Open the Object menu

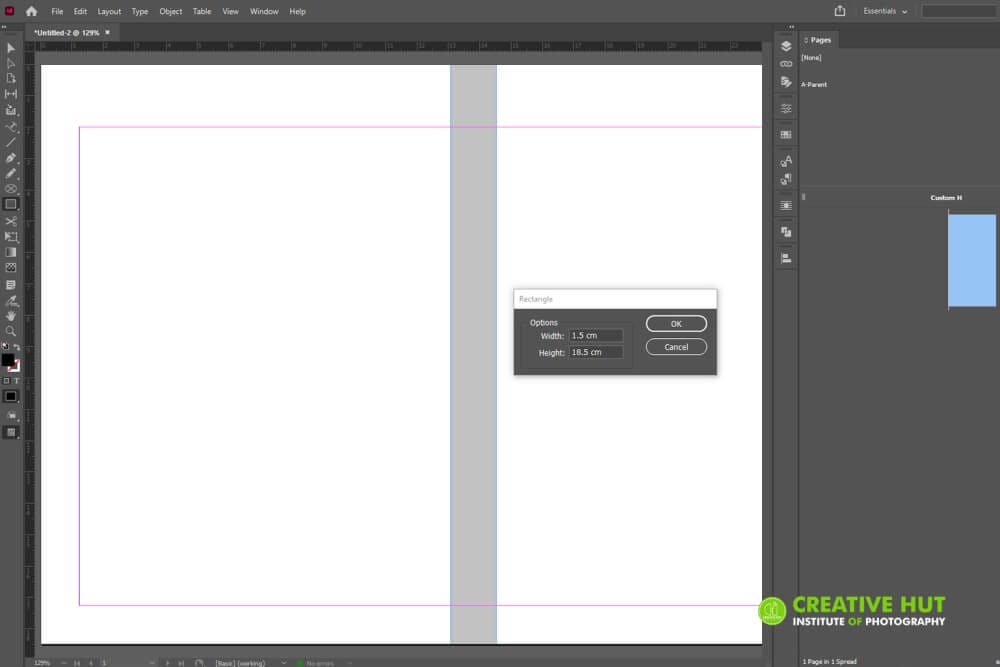(170, 11)
